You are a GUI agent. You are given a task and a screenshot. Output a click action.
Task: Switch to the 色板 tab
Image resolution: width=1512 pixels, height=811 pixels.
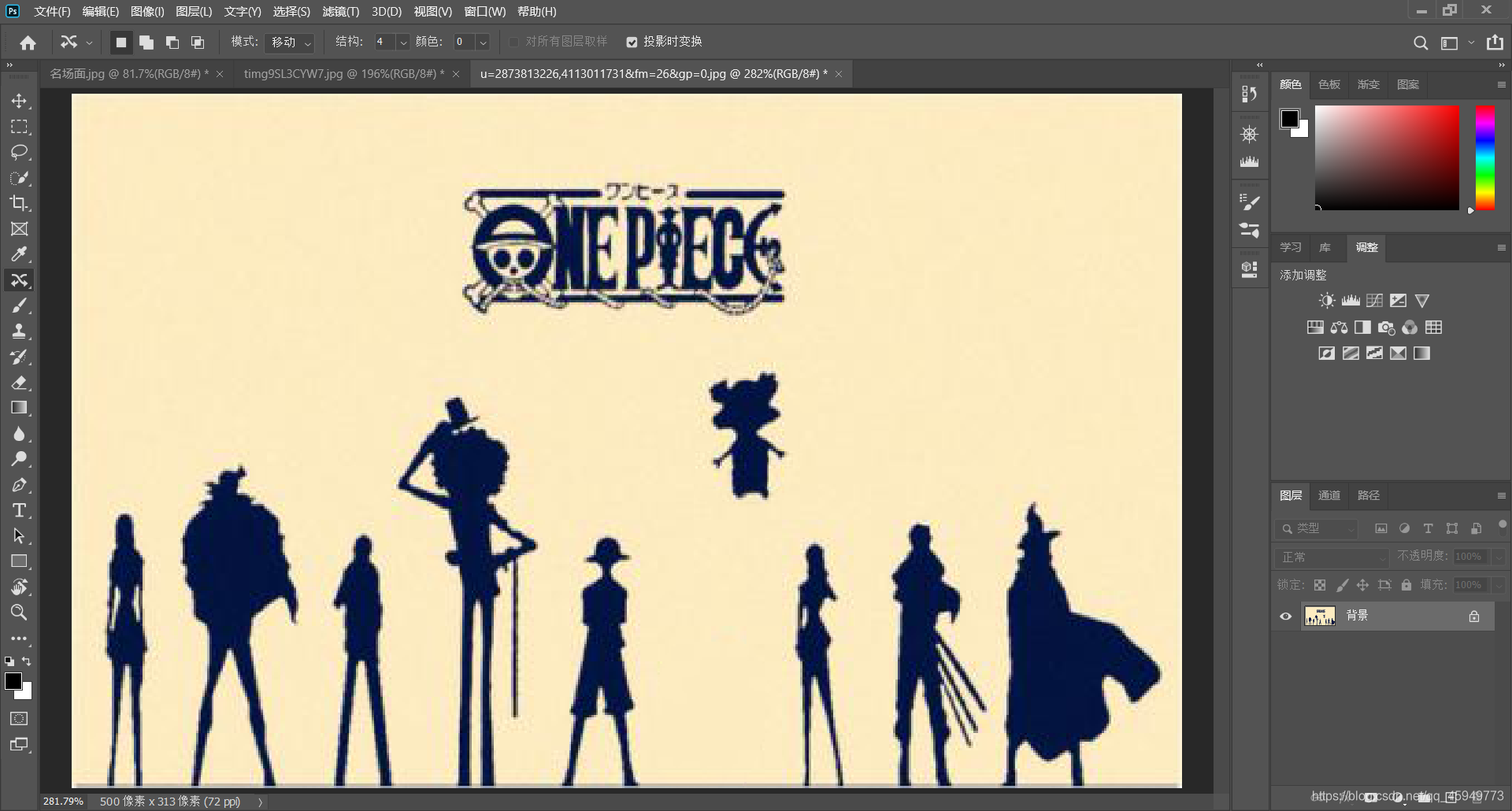coord(1329,84)
